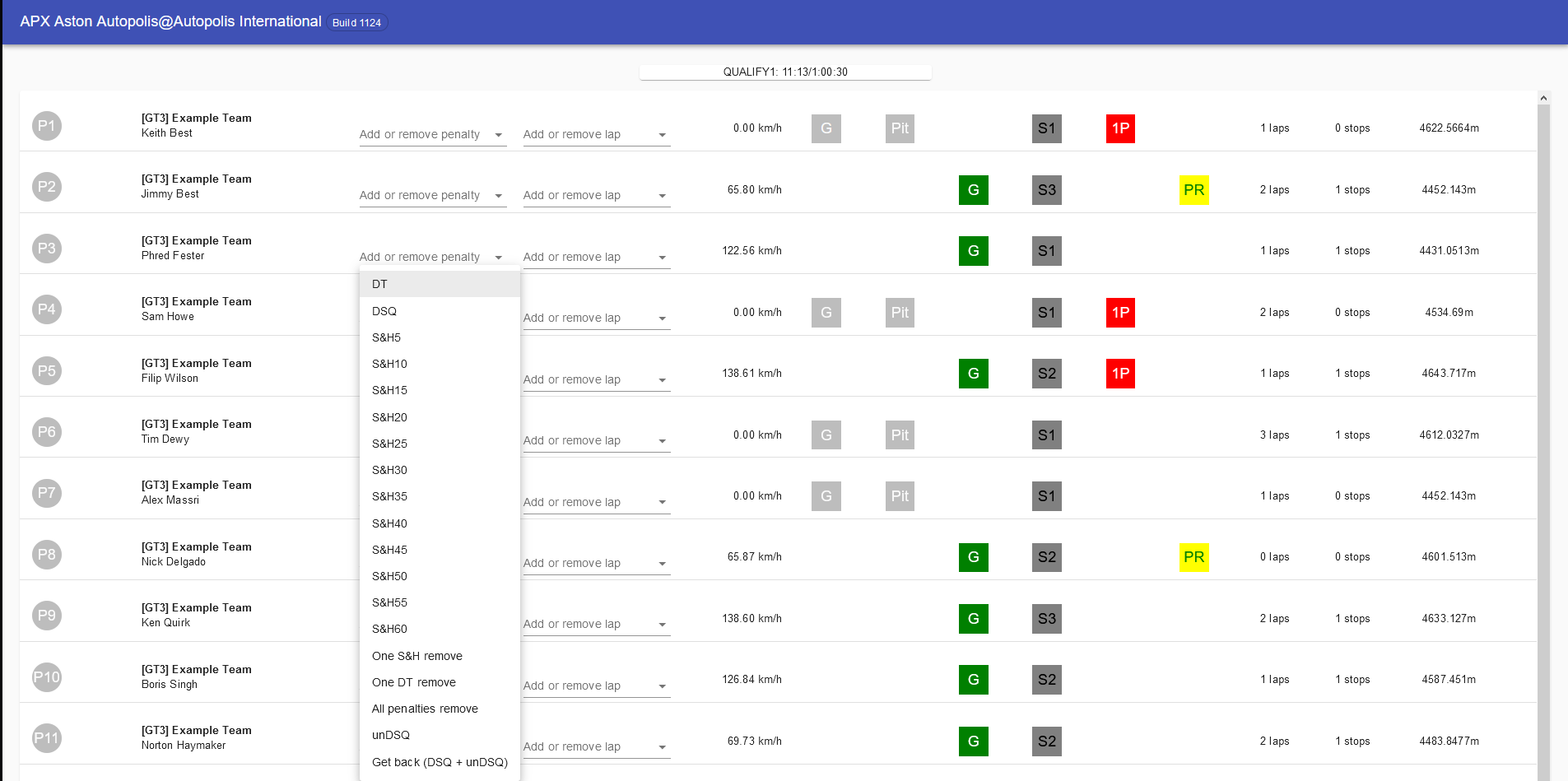Click the S3 sector badge for Ken Quirk
Image resolution: width=1568 pixels, height=781 pixels.
[1046, 619]
